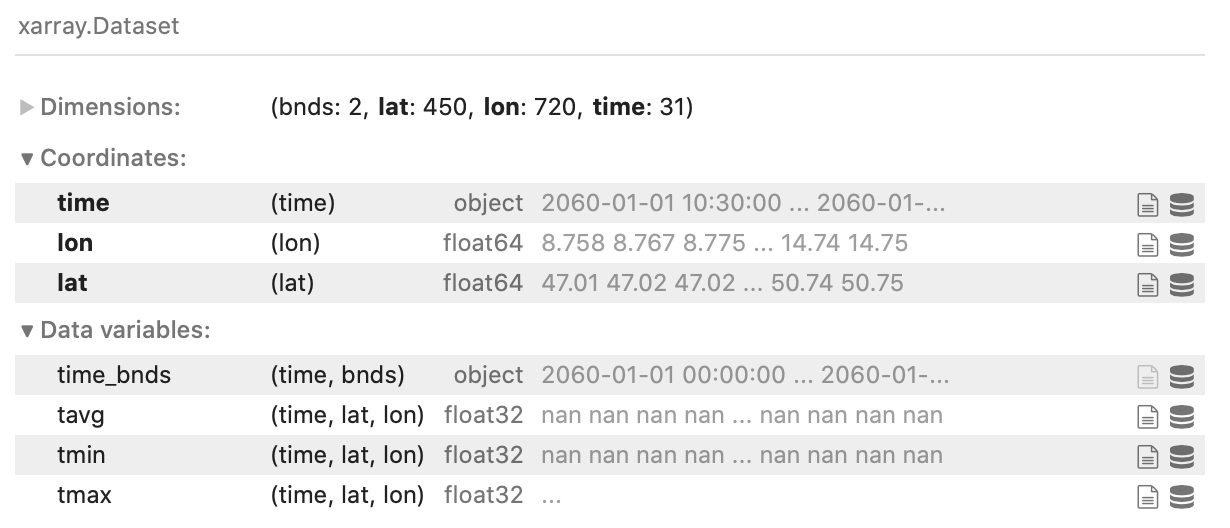The height and width of the screenshot is (528, 1230).
Task: Click the tavg variable name
Action: (x=80, y=415)
